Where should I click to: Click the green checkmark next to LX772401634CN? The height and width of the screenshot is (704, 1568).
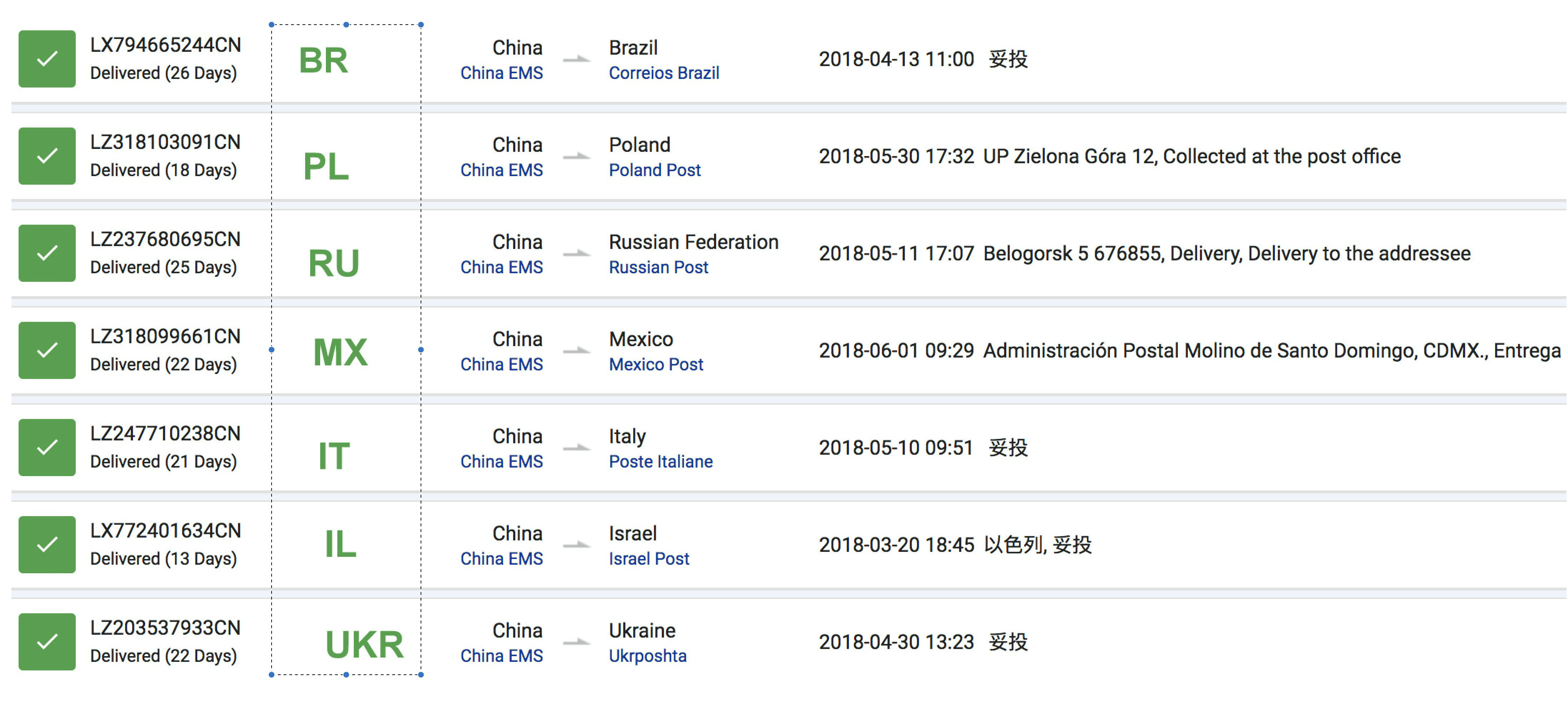pyautogui.click(x=47, y=545)
